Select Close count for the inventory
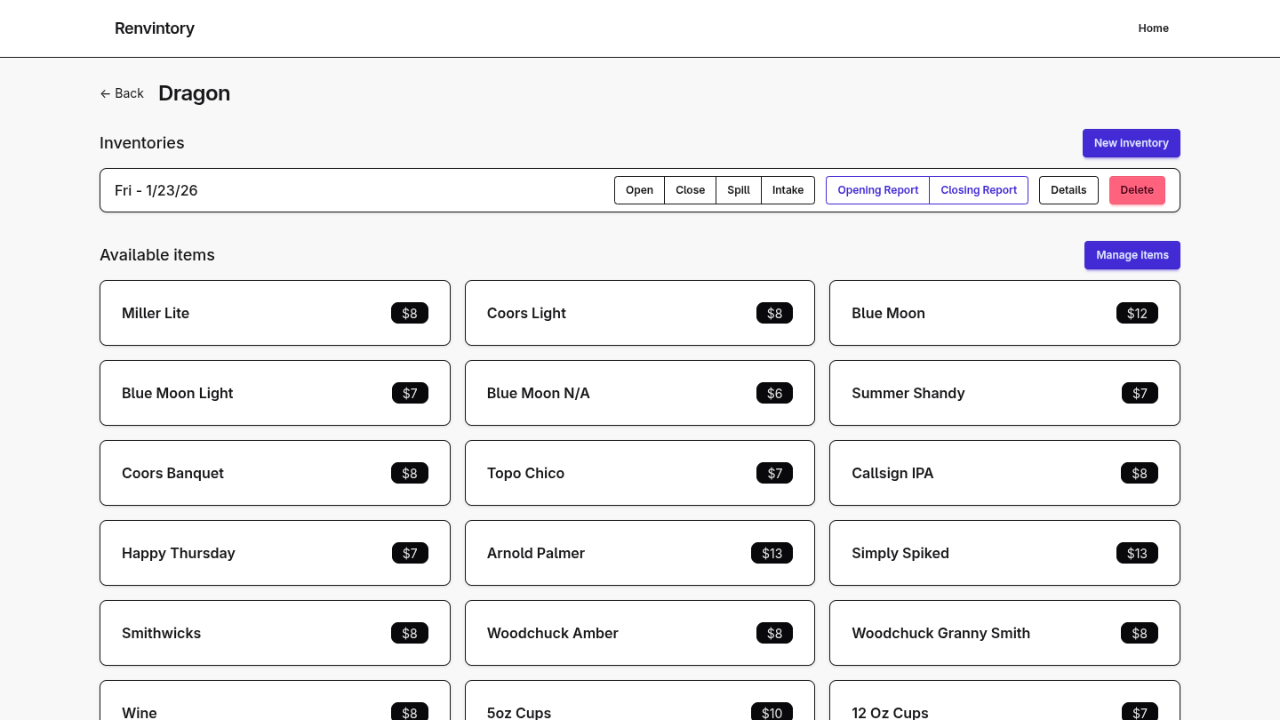Screen dimensions: 1280x720 (x=690, y=190)
